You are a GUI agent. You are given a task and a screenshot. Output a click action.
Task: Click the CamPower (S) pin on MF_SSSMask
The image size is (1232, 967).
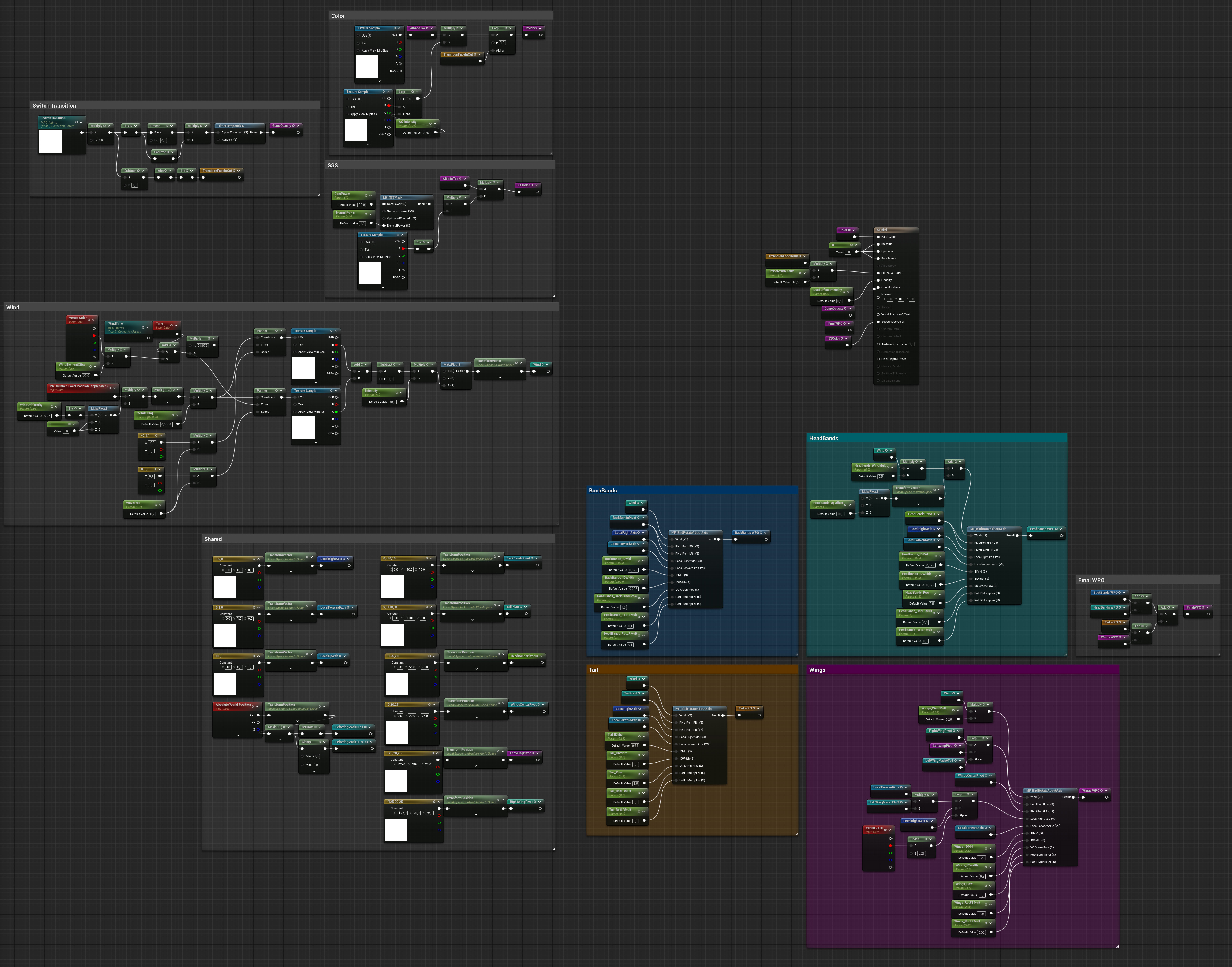tap(384, 204)
